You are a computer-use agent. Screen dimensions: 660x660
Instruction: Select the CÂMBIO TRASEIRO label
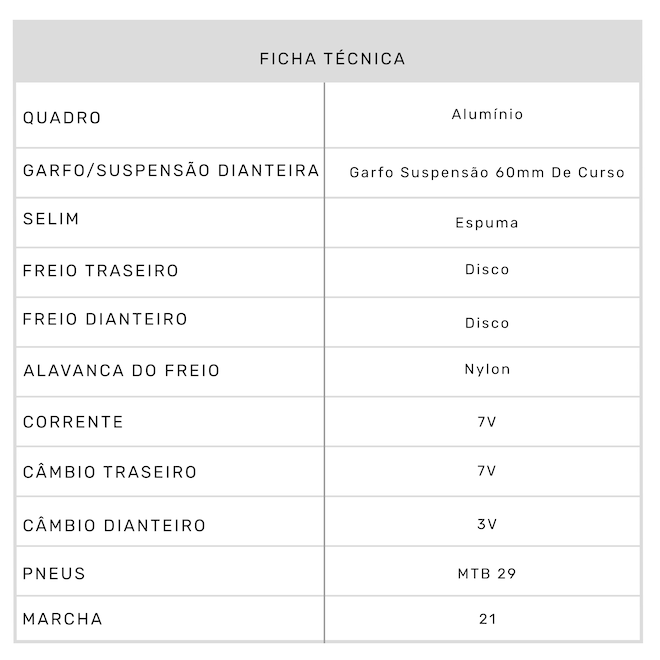tap(110, 471)
